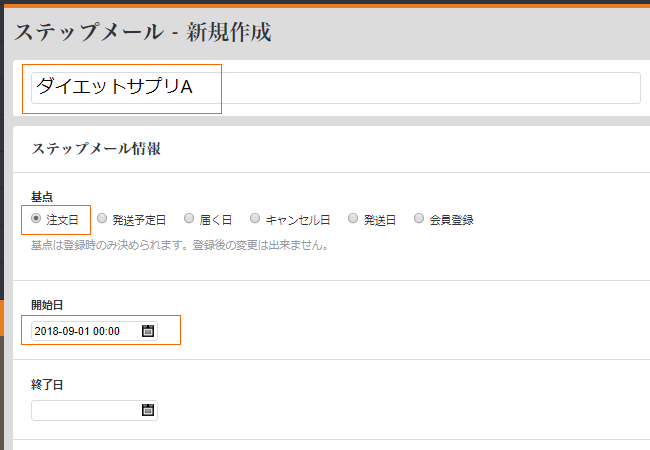650x450 pixels.
Task: Select the 注文日 radio button
Action: point(37,218)
